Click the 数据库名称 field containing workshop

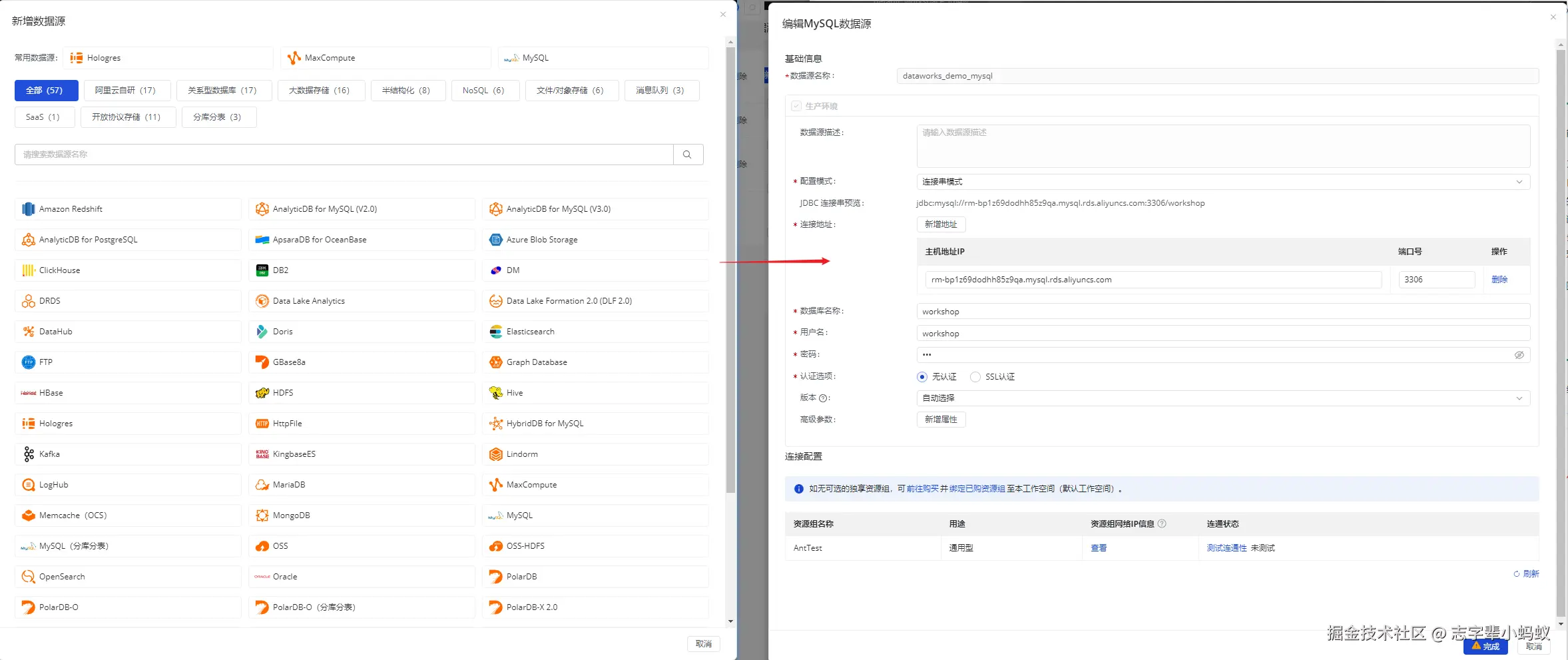pos(1223,312)
